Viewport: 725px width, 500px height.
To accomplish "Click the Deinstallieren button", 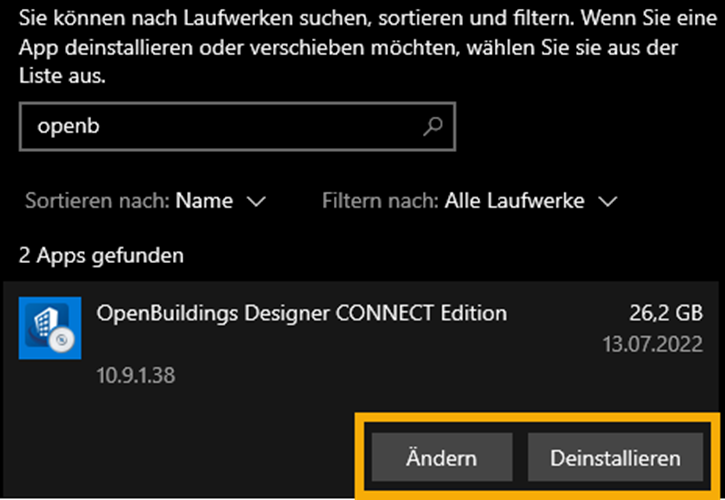I will (615, 457).
